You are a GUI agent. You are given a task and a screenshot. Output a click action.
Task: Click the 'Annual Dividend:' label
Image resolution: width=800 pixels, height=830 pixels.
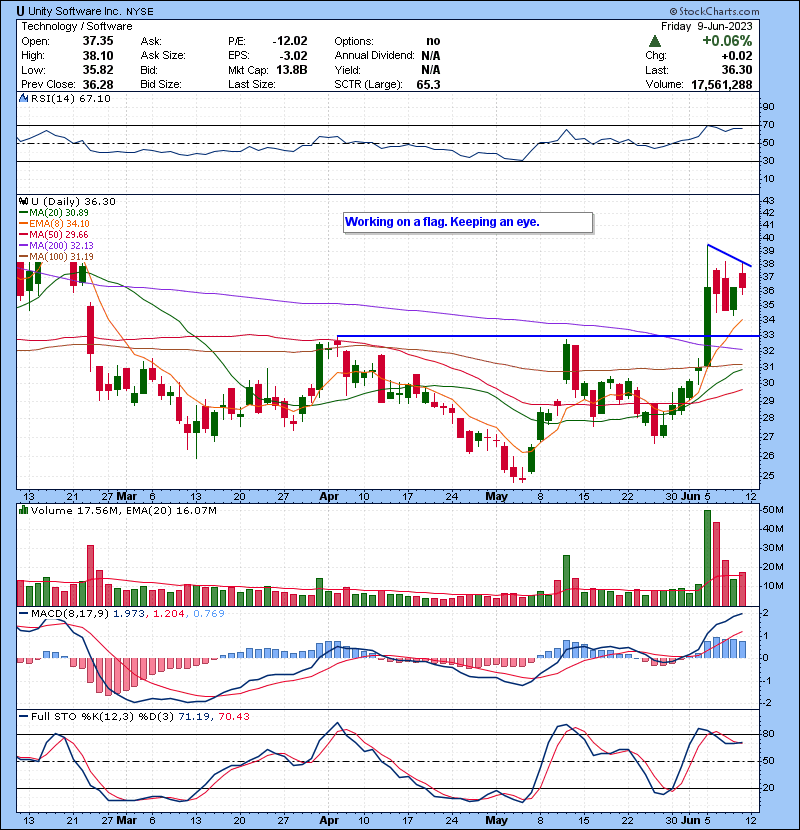[x=374, y=56]
